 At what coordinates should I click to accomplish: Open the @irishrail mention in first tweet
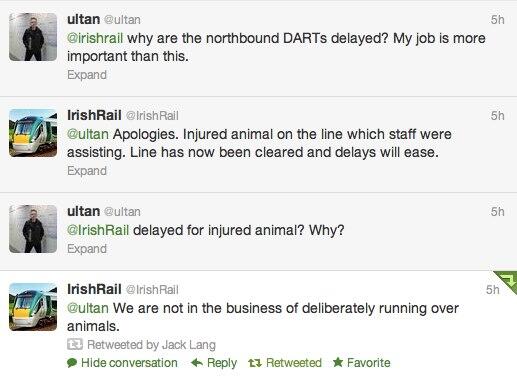pos(95,38)
